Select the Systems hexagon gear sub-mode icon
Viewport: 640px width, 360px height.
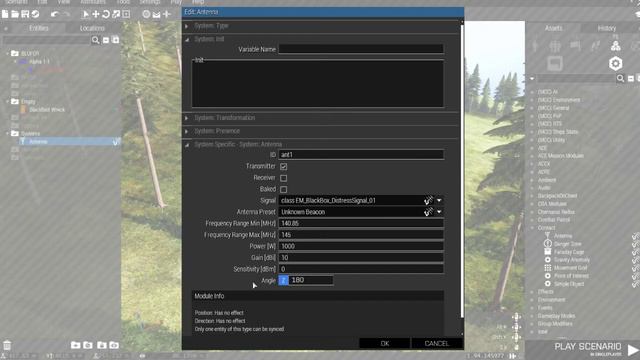coord(616,63)
